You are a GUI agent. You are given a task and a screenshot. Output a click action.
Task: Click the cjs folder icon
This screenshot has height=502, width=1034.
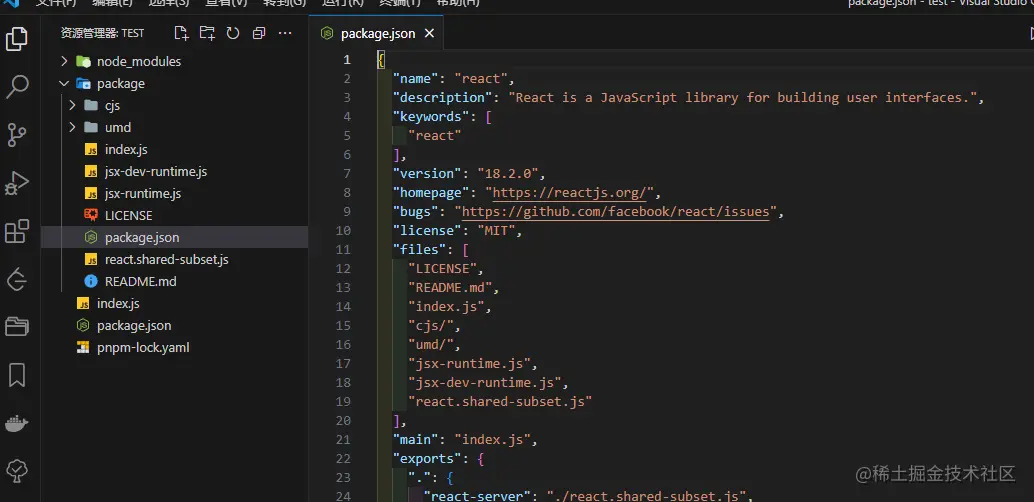click(91, 106)
